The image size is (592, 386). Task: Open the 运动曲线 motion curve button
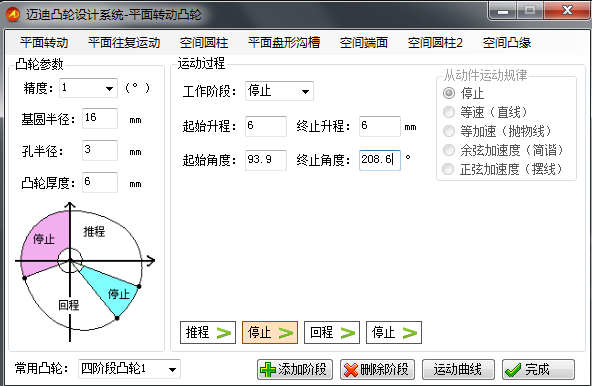pos(458,369)
